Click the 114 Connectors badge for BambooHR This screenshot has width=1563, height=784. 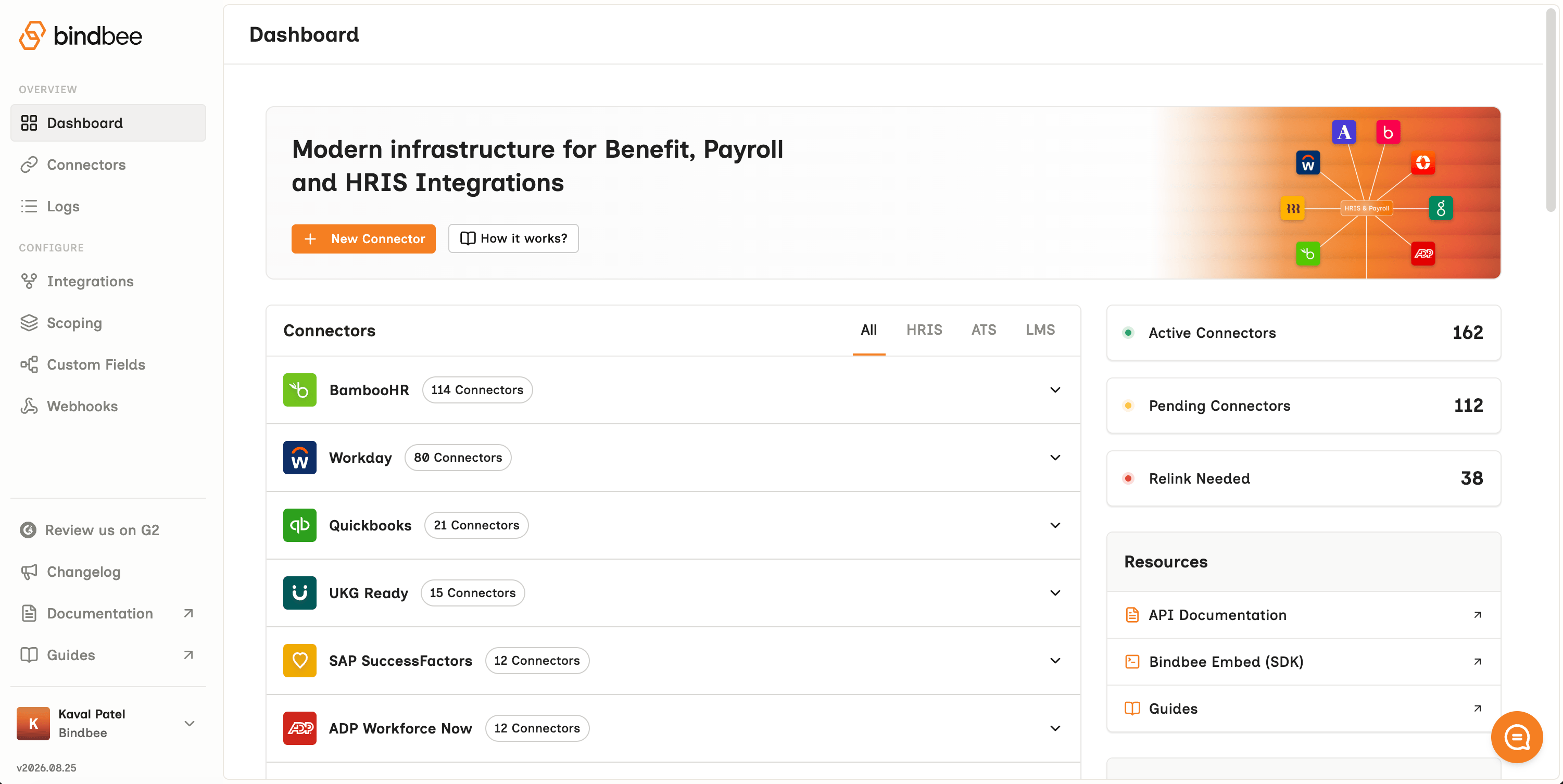pos(477,389)
